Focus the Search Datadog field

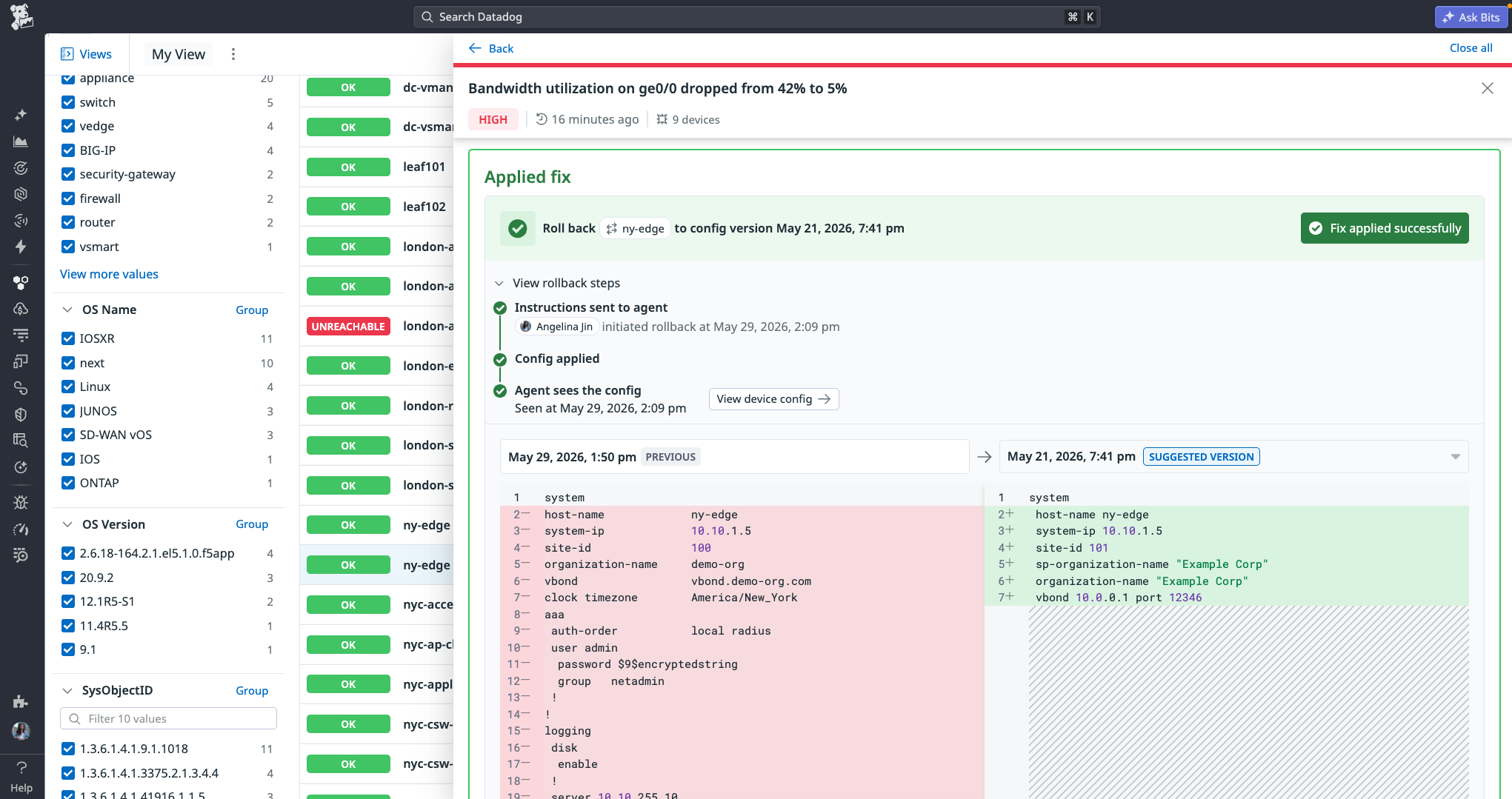click(756, 17)
